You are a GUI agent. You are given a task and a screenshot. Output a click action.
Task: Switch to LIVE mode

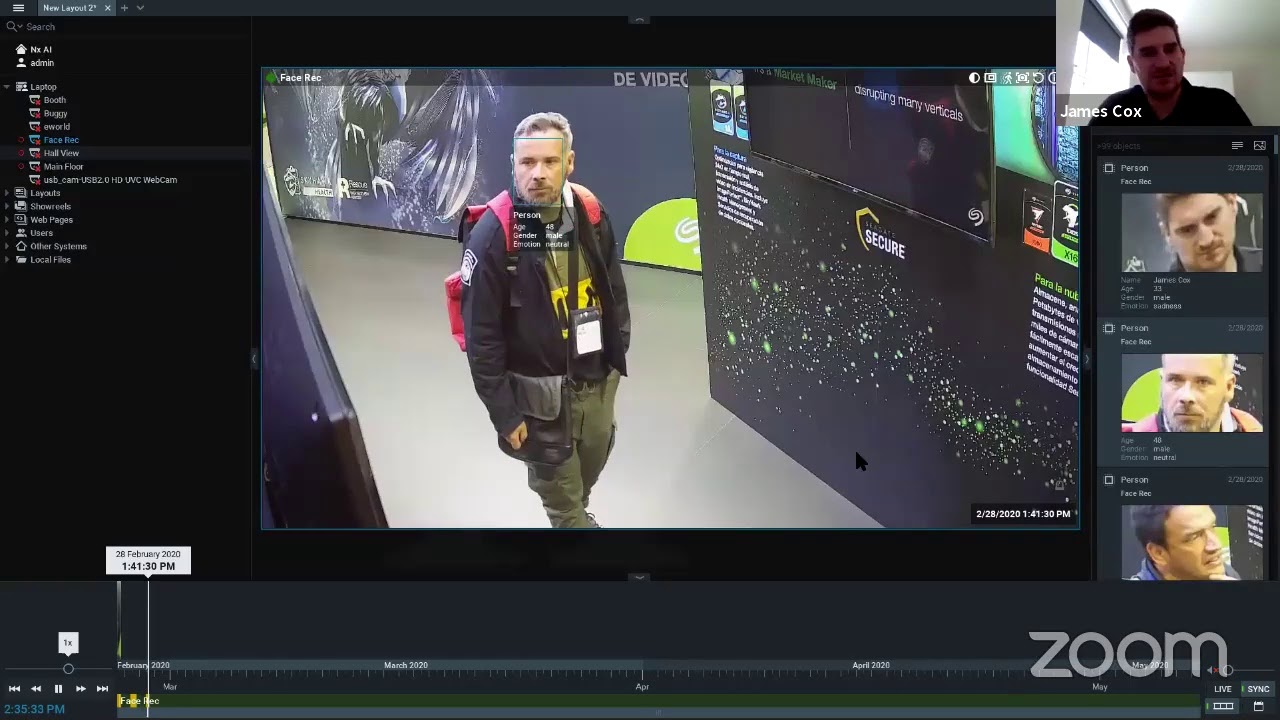(1223, 689)
